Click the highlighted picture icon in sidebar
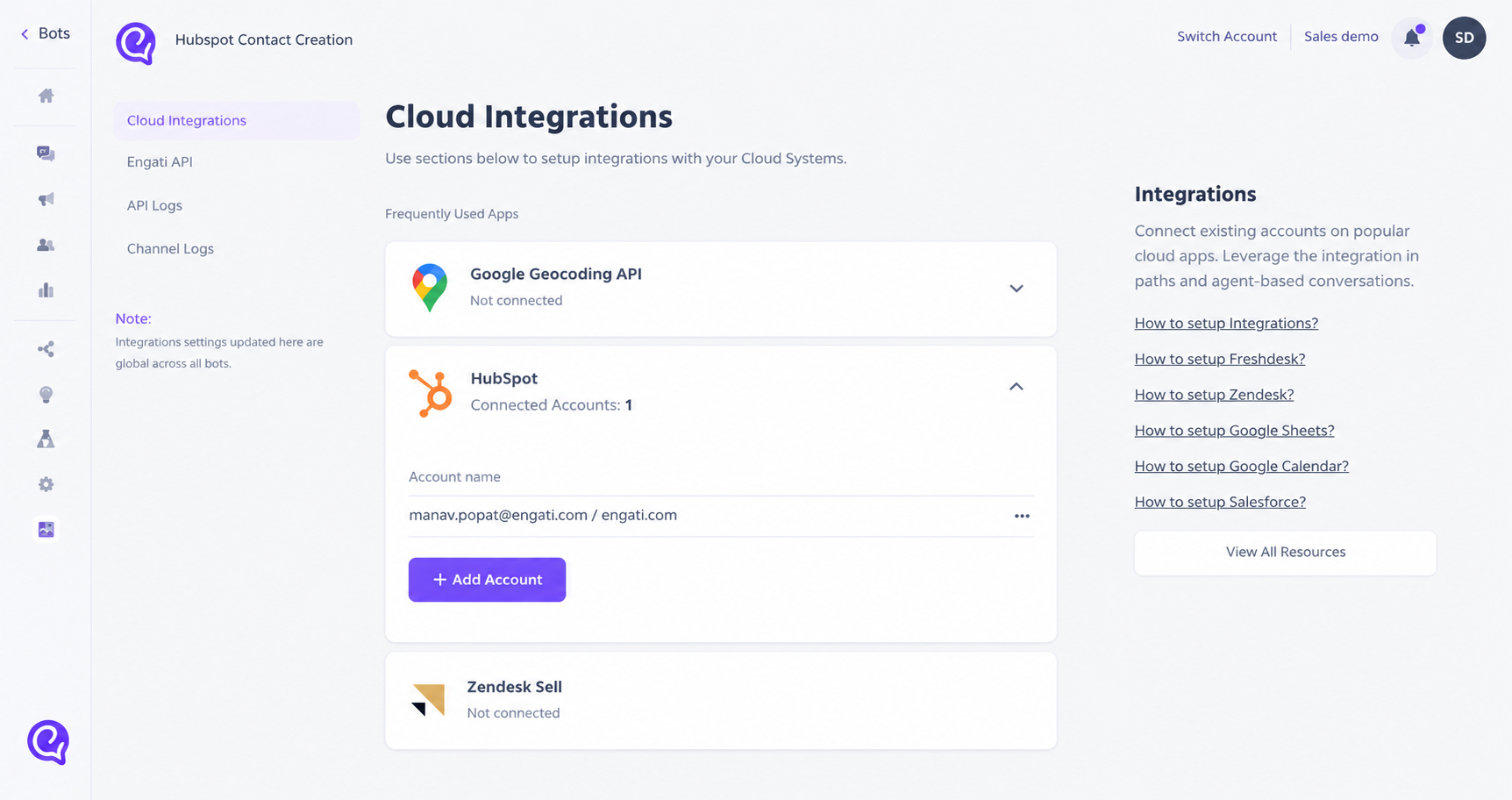 [46, 529]
